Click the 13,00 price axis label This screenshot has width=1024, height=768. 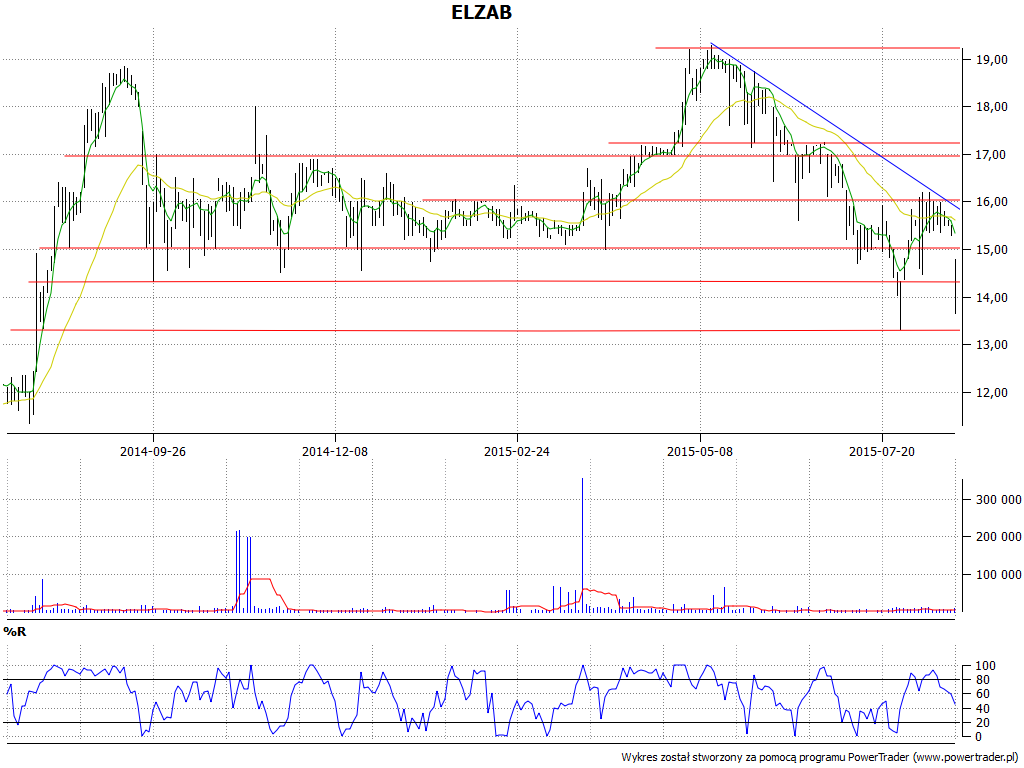991,345
